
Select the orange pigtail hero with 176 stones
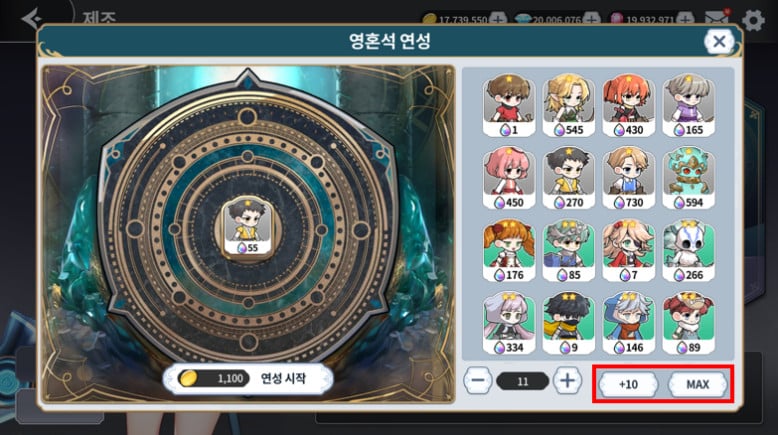point(509,250)
